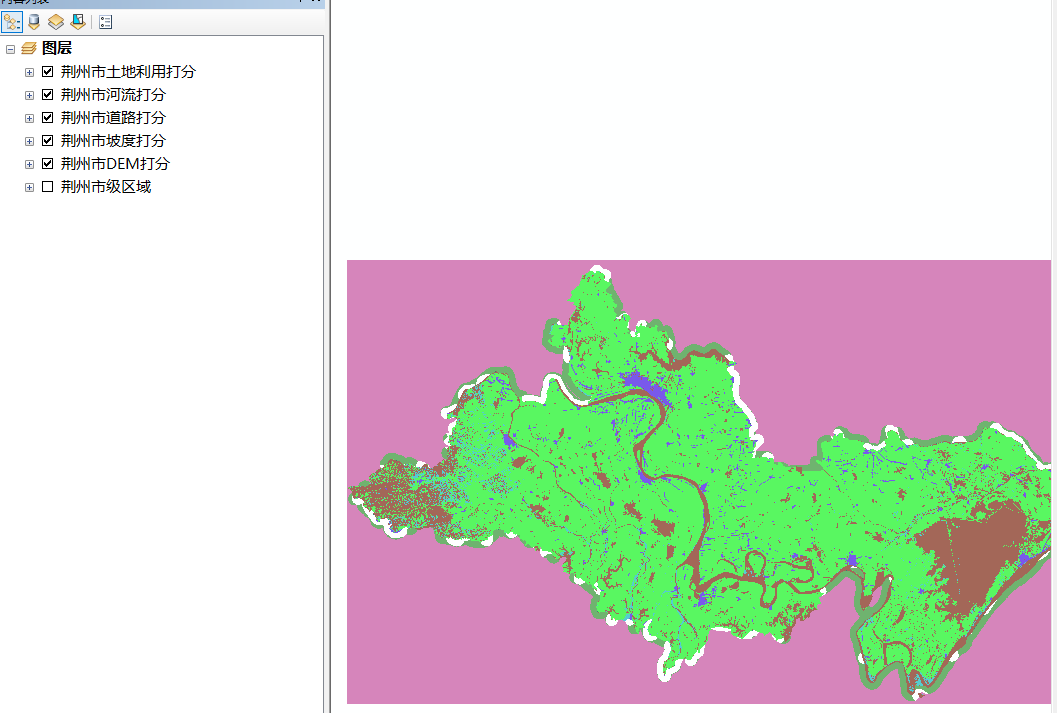Viewport: 1057px width, 713px height.
Task: Select layer name 荆州市土地利用打分
Action: pos(128,71)
